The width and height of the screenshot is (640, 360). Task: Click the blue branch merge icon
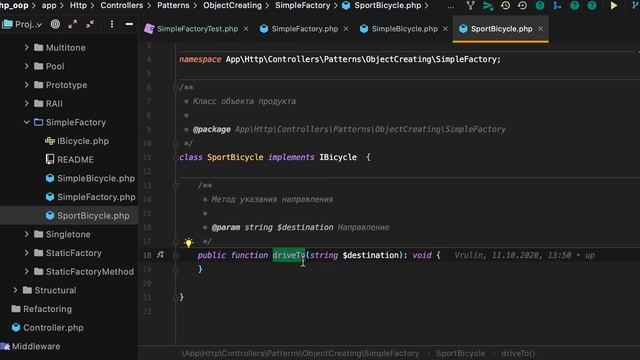[x=557, y=6]
